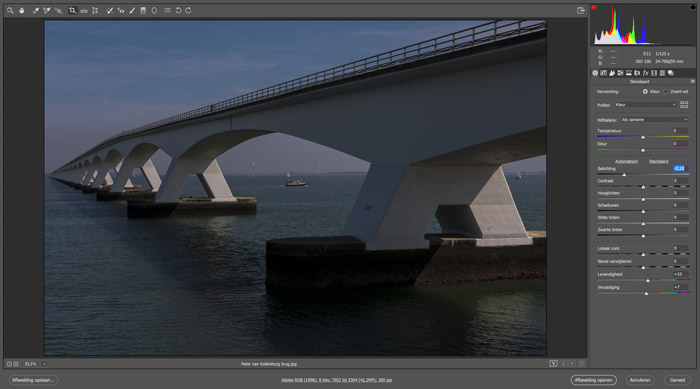700x389 pixels.
Task: Open the HSL adjustments panel tab
Action: coord(620,73)
